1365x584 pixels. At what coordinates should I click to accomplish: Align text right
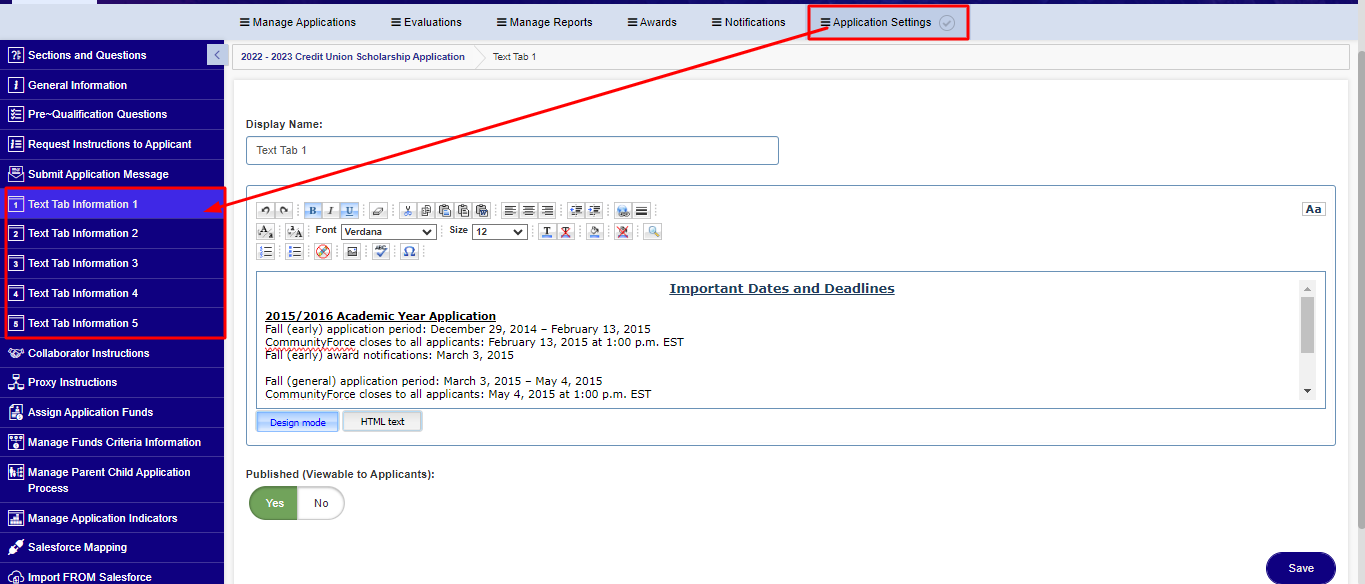[x=547, y=210]
